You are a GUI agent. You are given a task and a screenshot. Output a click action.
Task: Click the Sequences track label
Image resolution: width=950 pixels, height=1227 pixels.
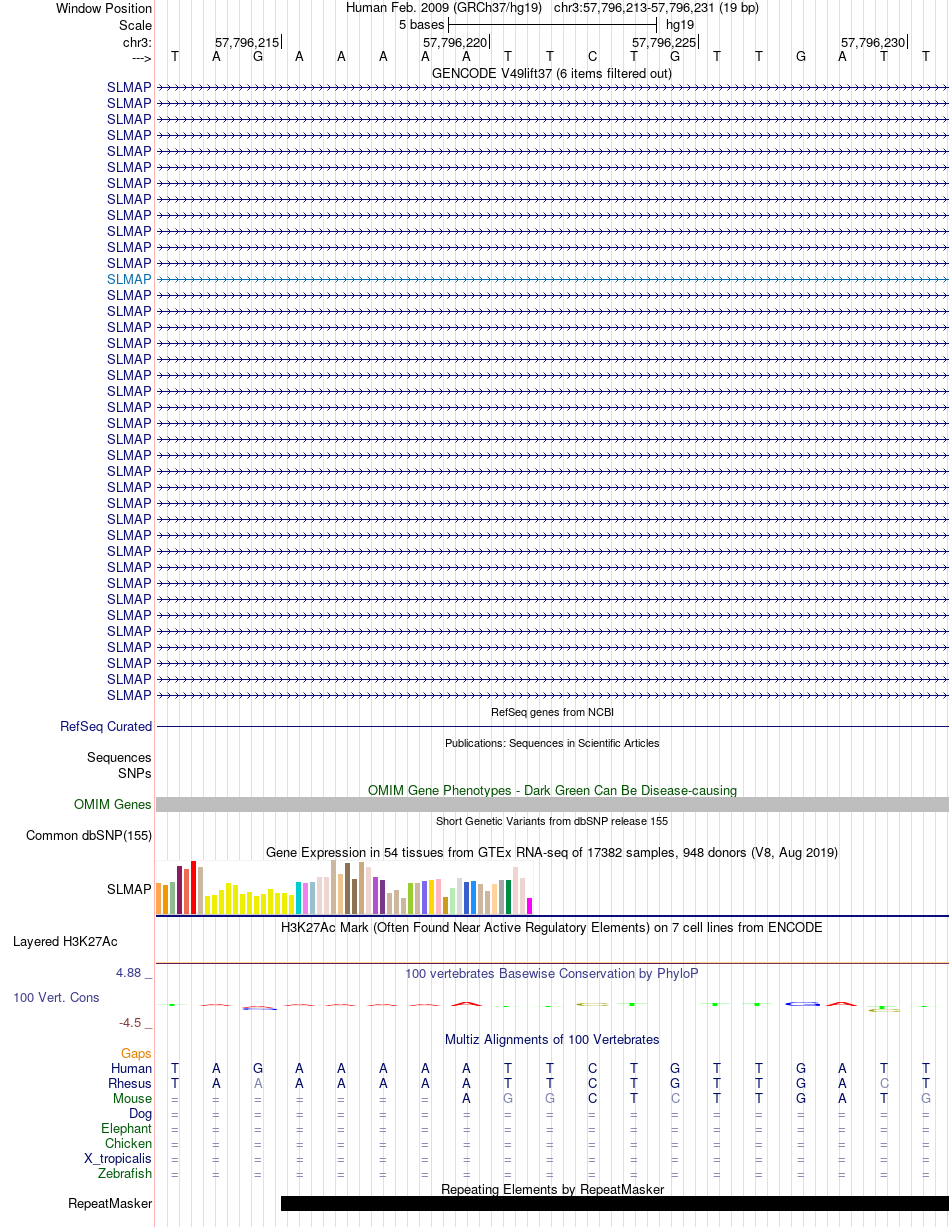pos(119,758)
